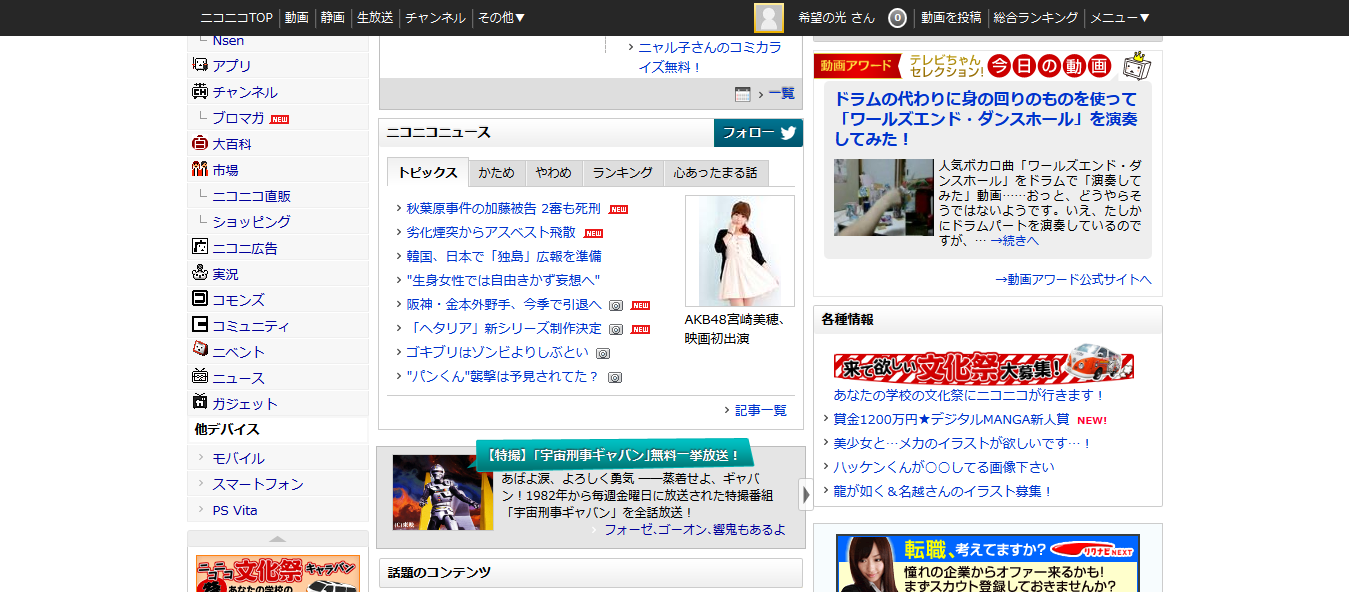1349x592 pixels.
Task: Click フォーゼ、ゴーオン、響鬼もあるよ link
Action: [695, 529]
